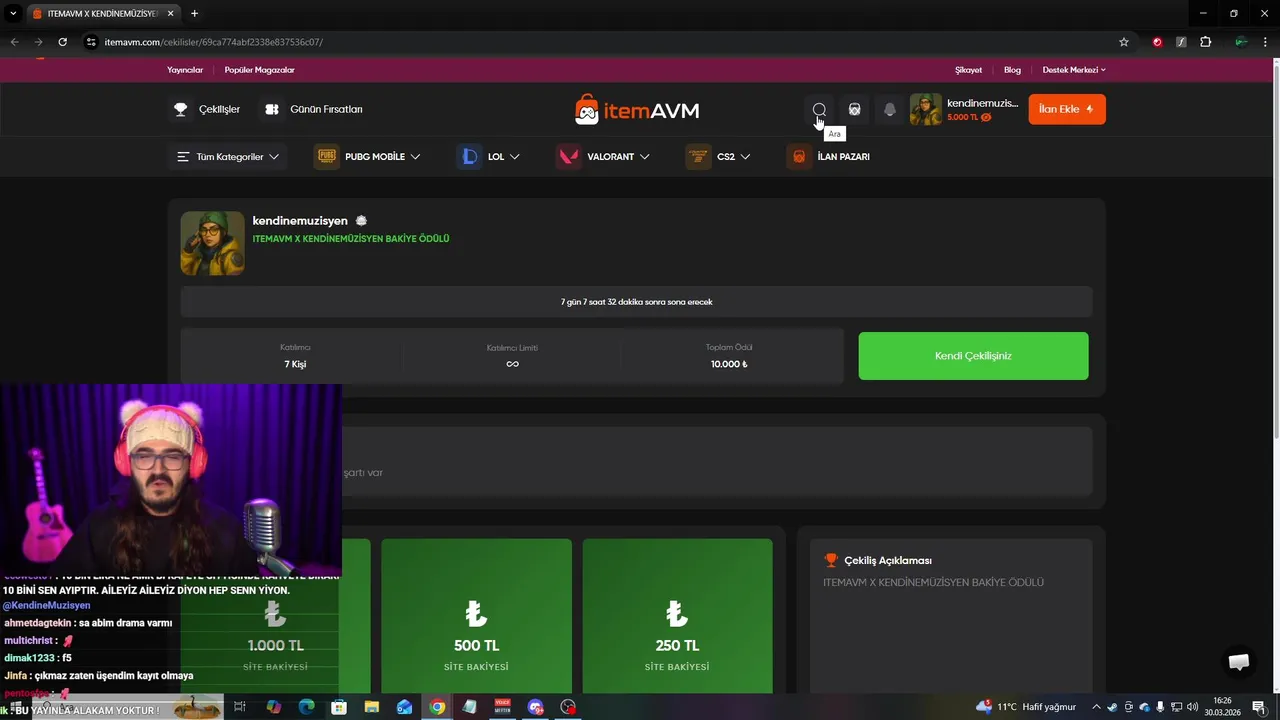Expand the LOL dropdown chevron
Viewport: 1280px width, 720px height.
(x=514, y=157)
